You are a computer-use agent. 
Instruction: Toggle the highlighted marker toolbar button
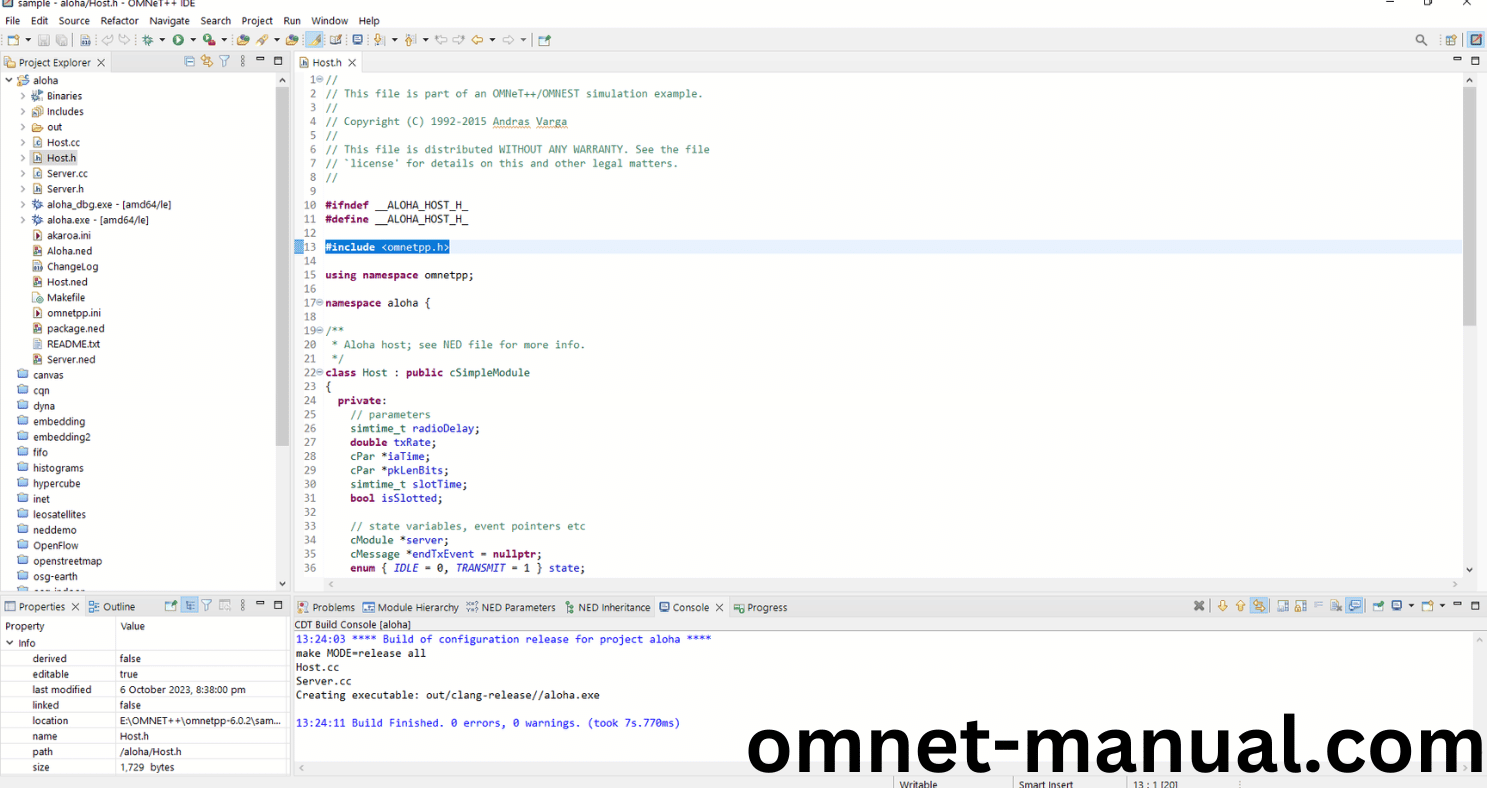tap(315, 40)
